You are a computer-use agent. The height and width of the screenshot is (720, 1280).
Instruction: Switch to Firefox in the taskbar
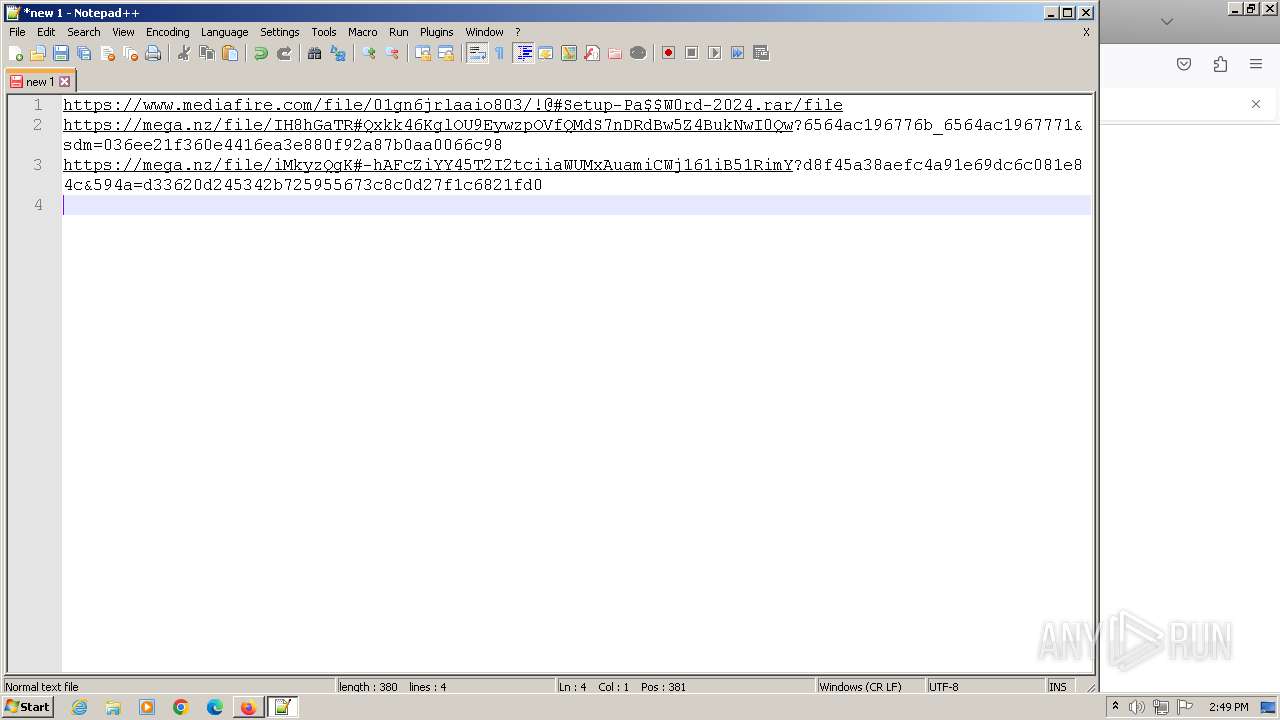(248, 707)
